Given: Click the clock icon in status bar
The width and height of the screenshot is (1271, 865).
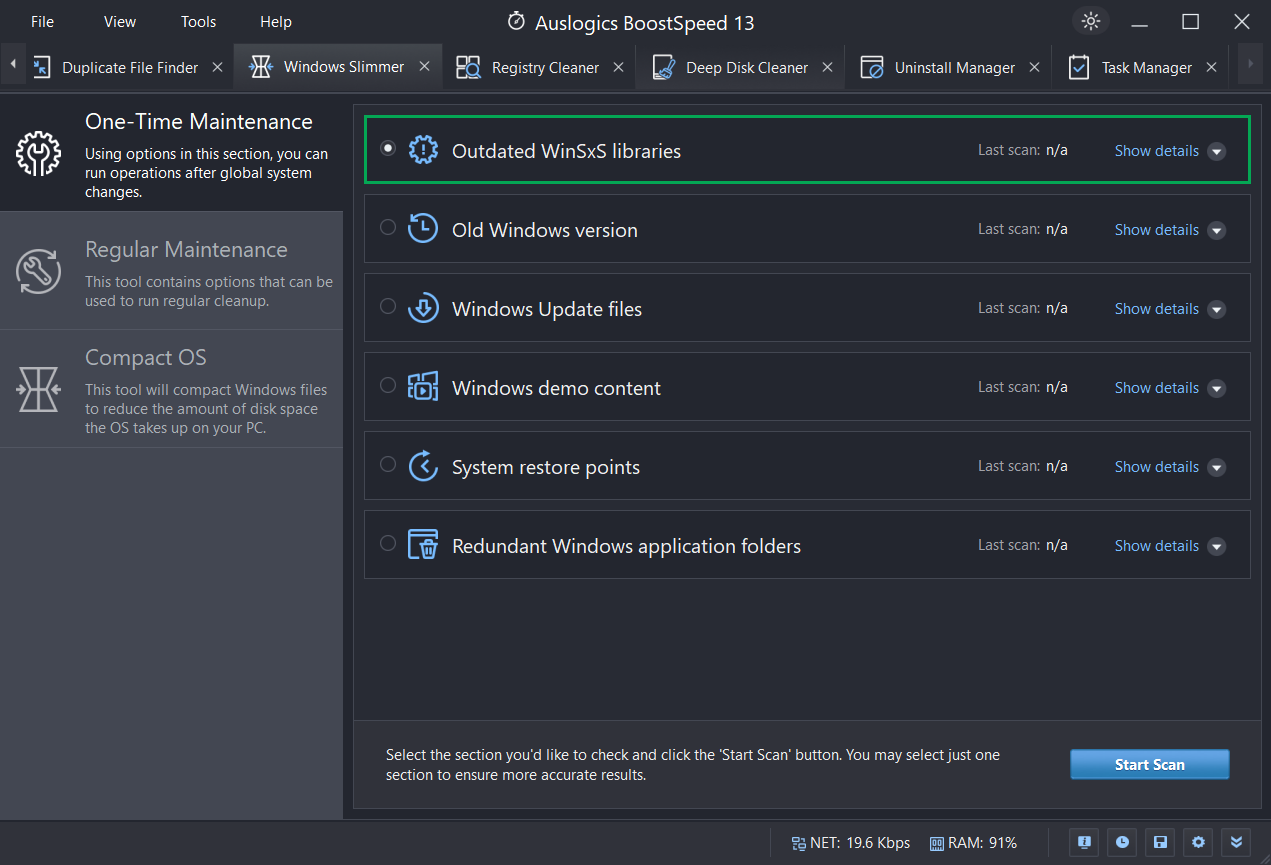Looking at the screenshot, I should coord(1122,842).
